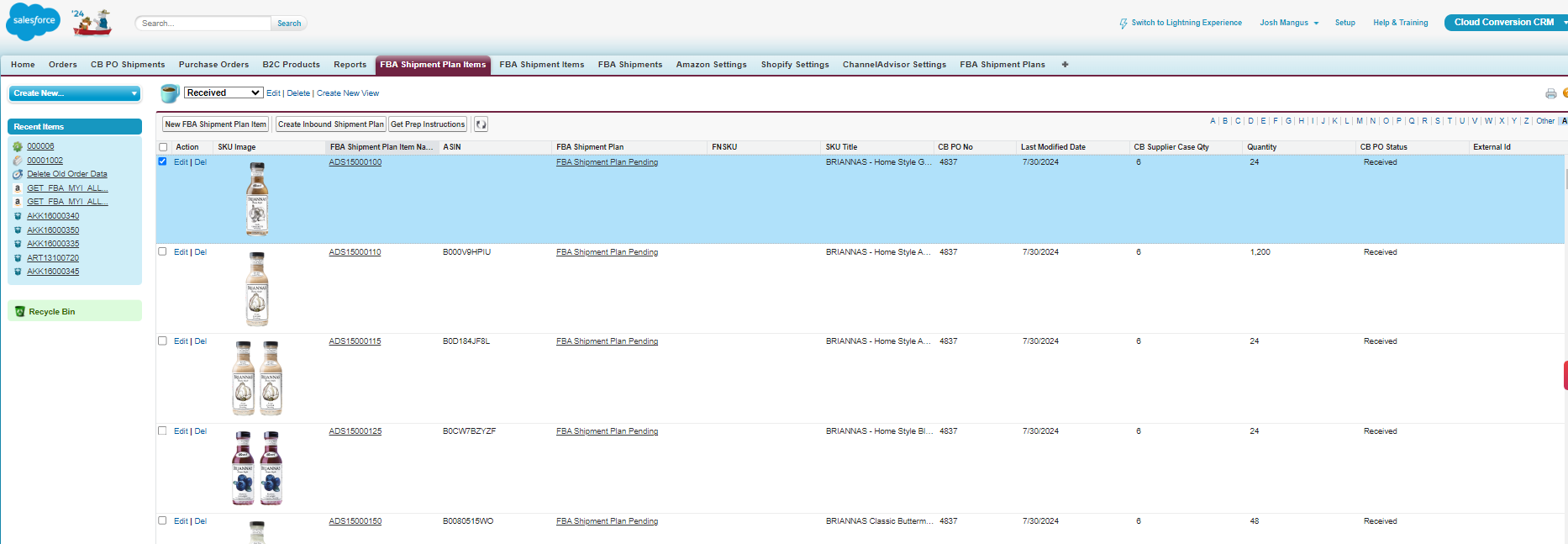
Task: Open the SKU image thumbnail for ADS15000110
Action: click(x=257, y=289)
